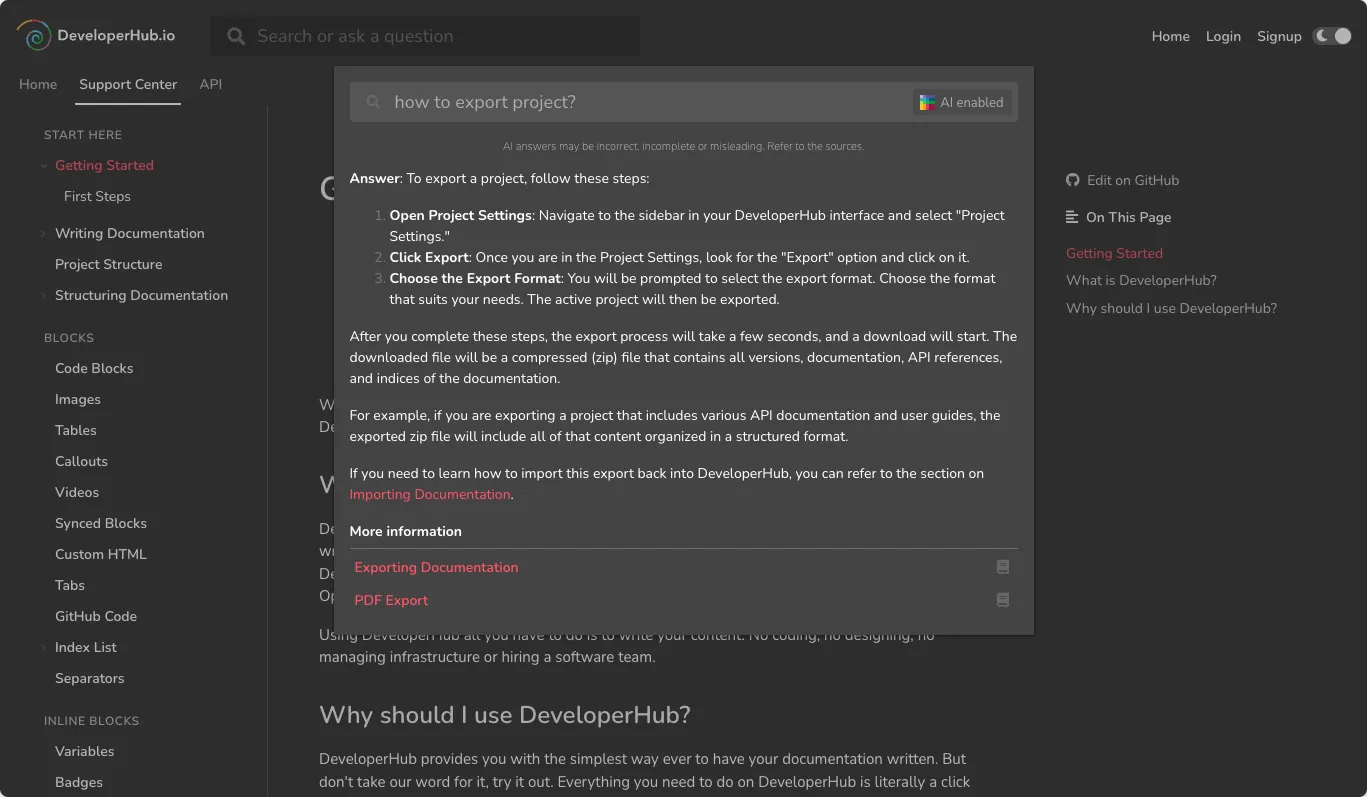
Task: Jump to What is DeveloperHub? section
Action: (1141, 280)
